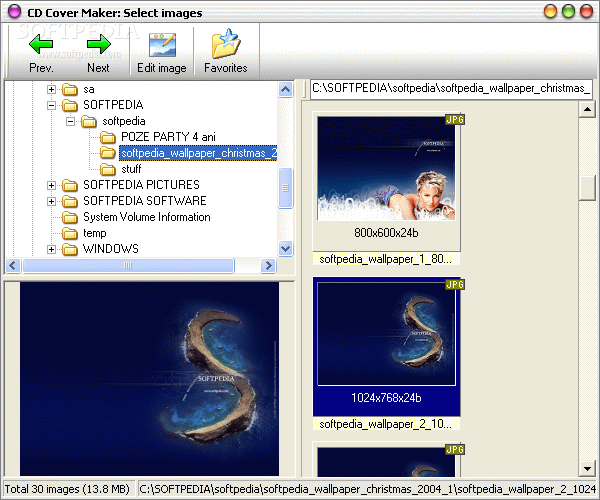Viewport: 600px width, 500px height.
Task: Click JPG badge on the 800x600x24b thumbnail
Action: tap(455, 119)
